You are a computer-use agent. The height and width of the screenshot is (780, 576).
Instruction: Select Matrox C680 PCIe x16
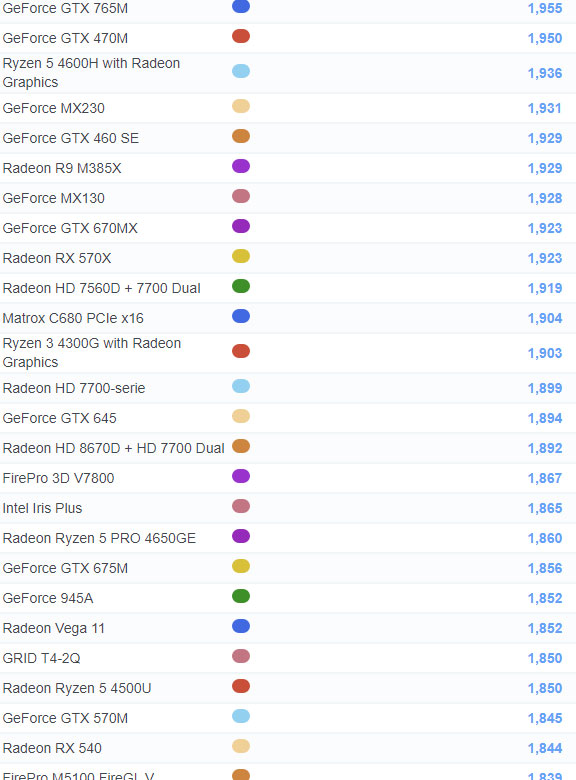point(73,318)
